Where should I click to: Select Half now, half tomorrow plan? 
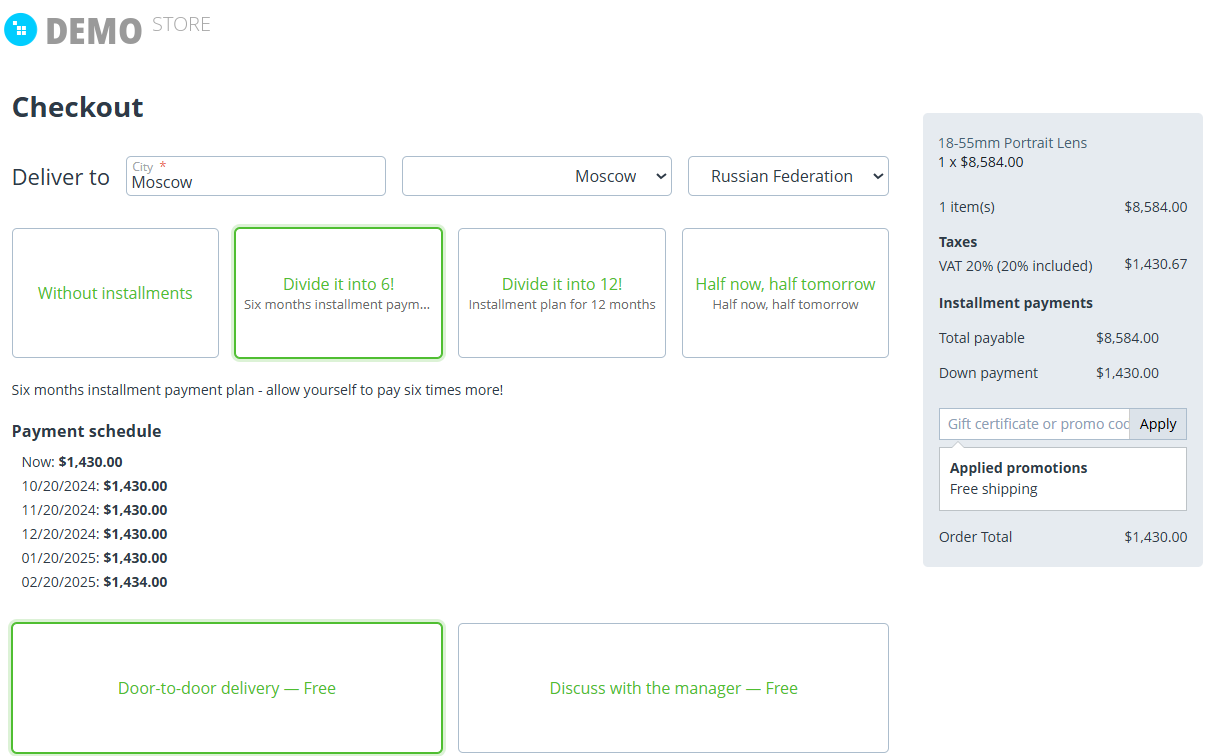[x=785, y=293]
